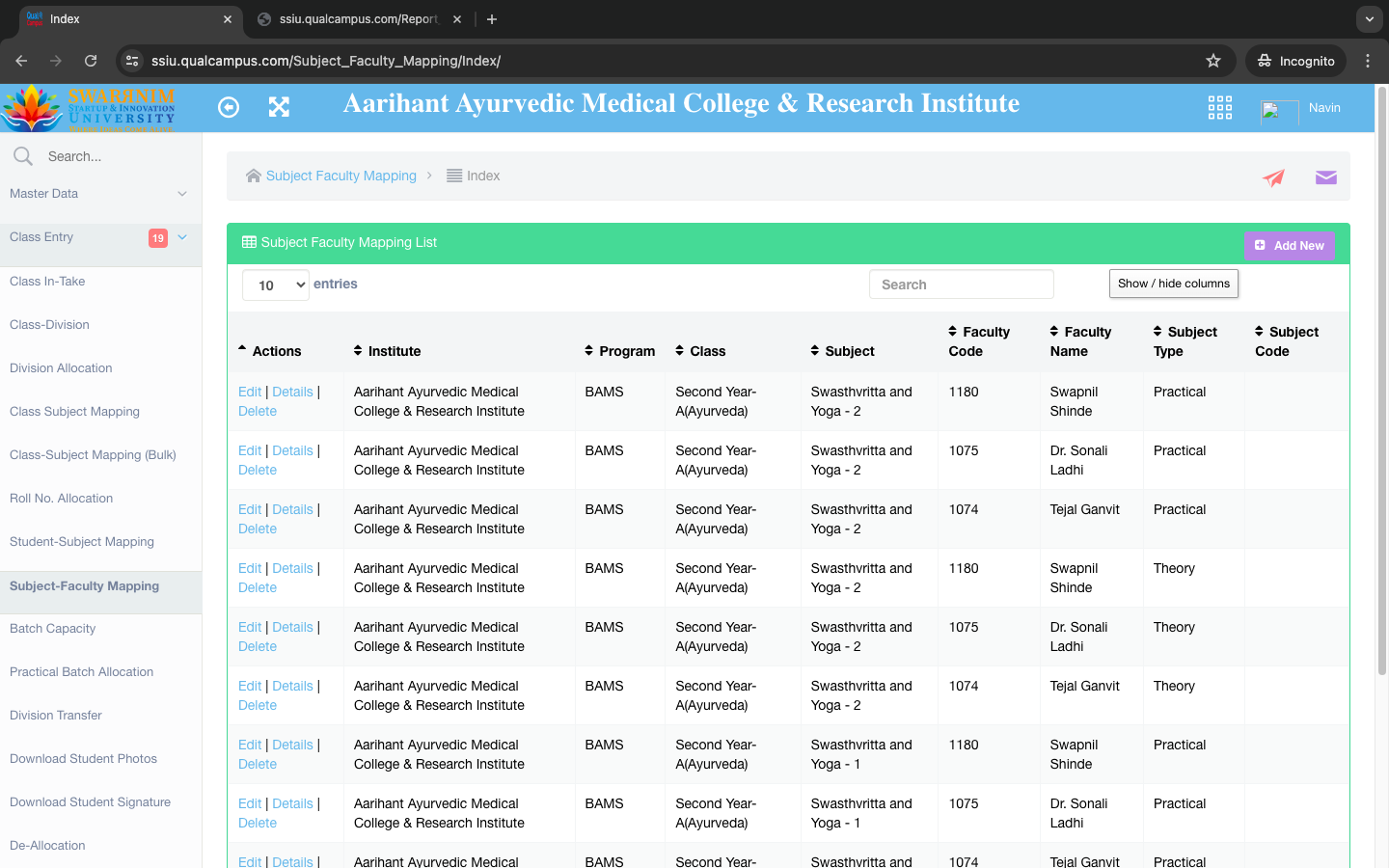Switch to the ssiu.qualcampus.com/Report tab
The width and height of the screenshot is (1389, 868).
358,19
